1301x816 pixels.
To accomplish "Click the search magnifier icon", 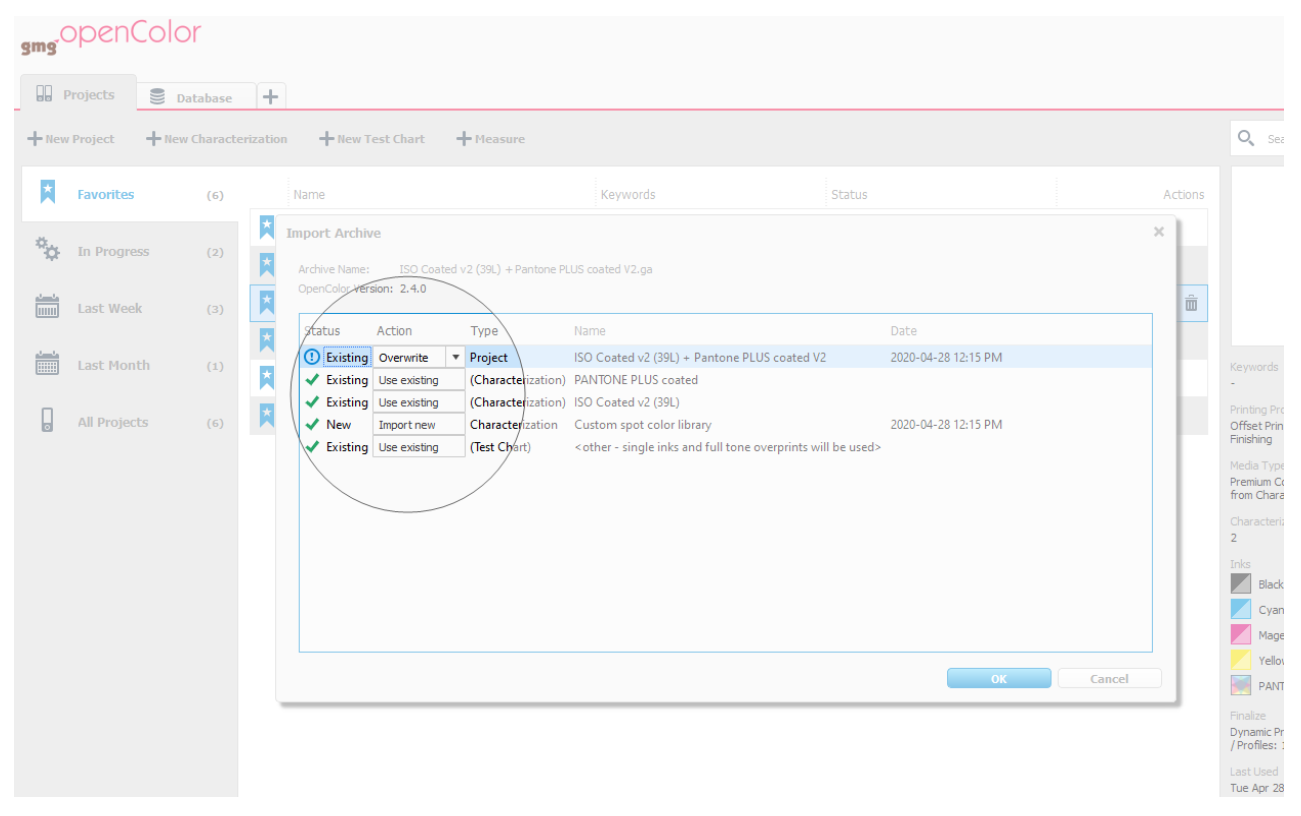I will [1246, 138].
